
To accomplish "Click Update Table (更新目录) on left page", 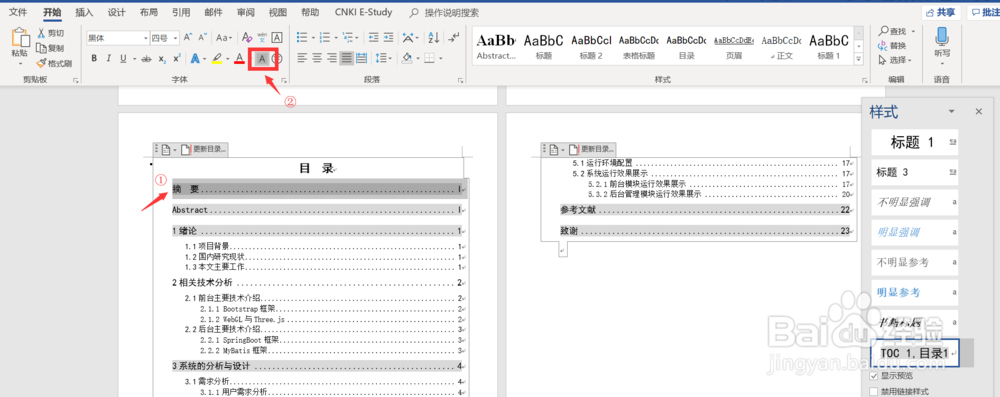I will click(x=204, y=149).
